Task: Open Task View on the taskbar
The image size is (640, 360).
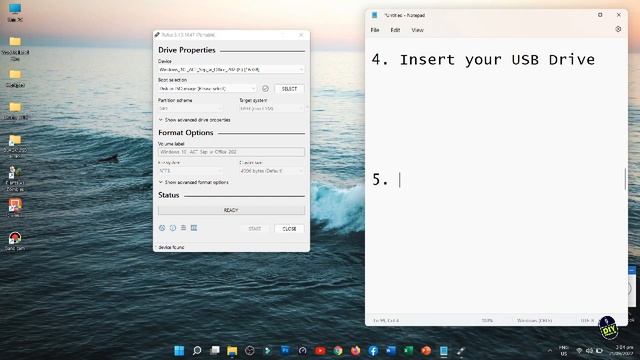Action: point(215,351)
